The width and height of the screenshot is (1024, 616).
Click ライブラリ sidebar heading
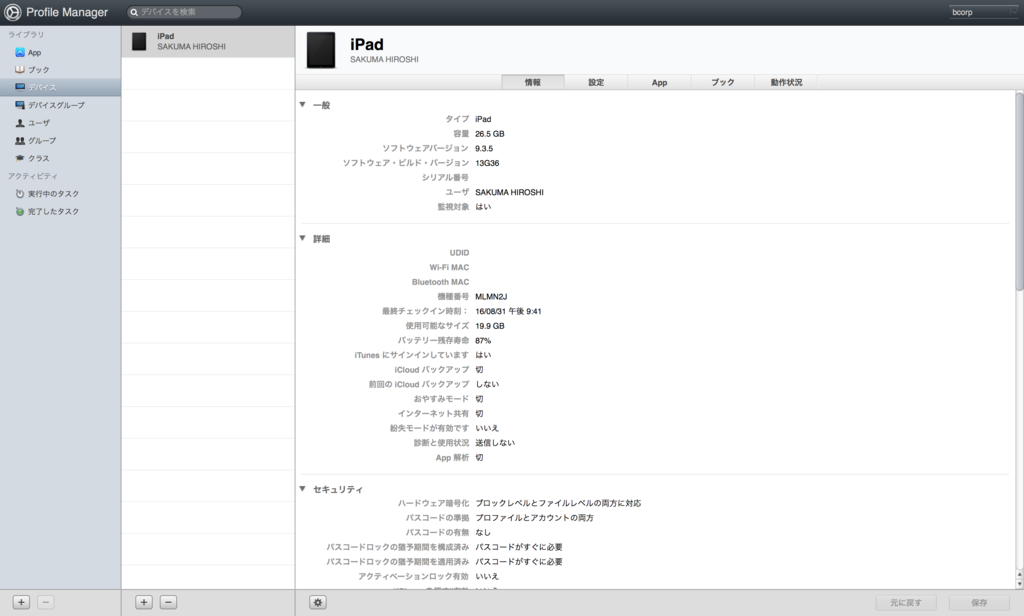coord(26,35)
